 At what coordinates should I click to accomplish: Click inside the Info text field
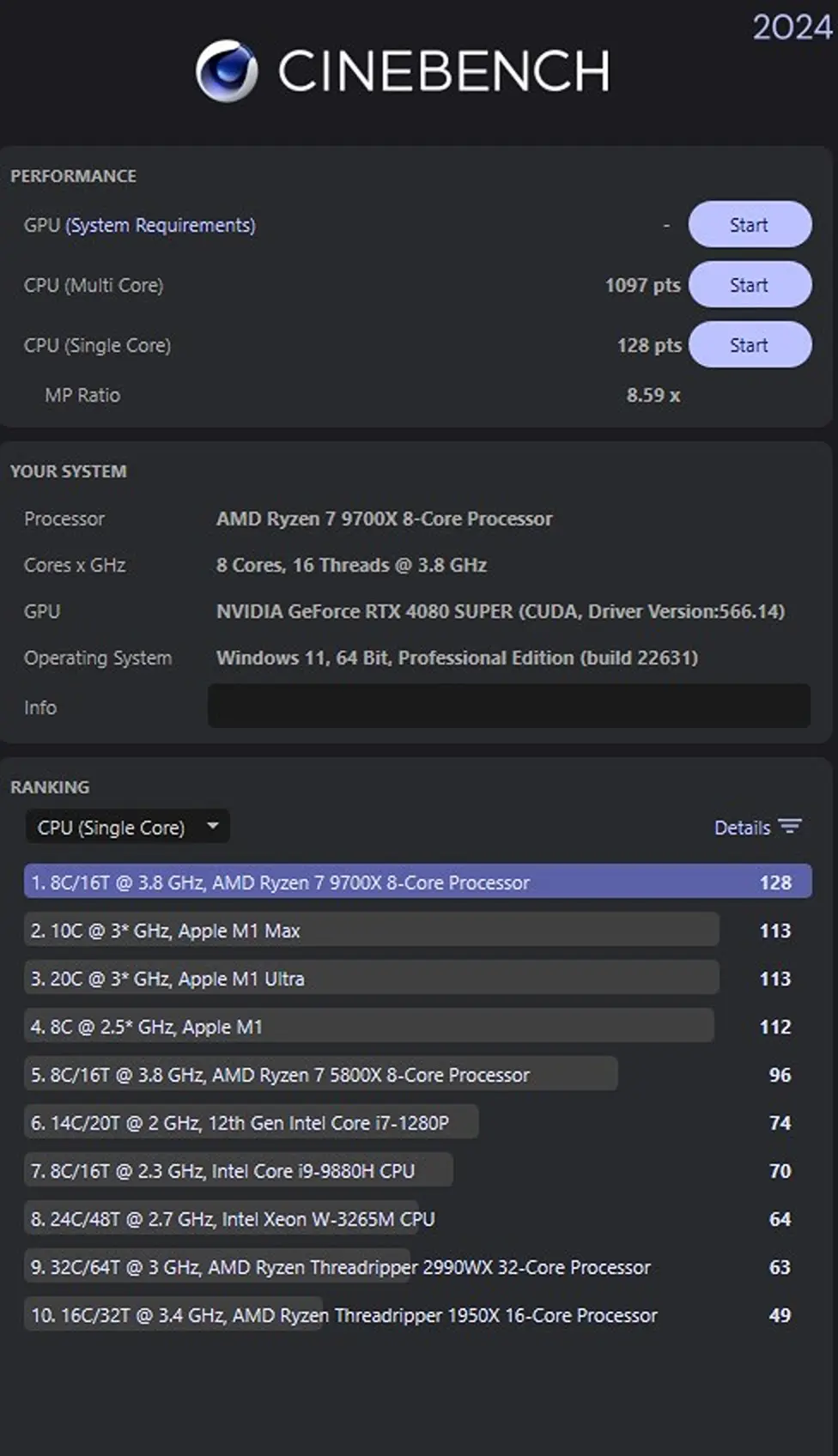click(508, 706)
